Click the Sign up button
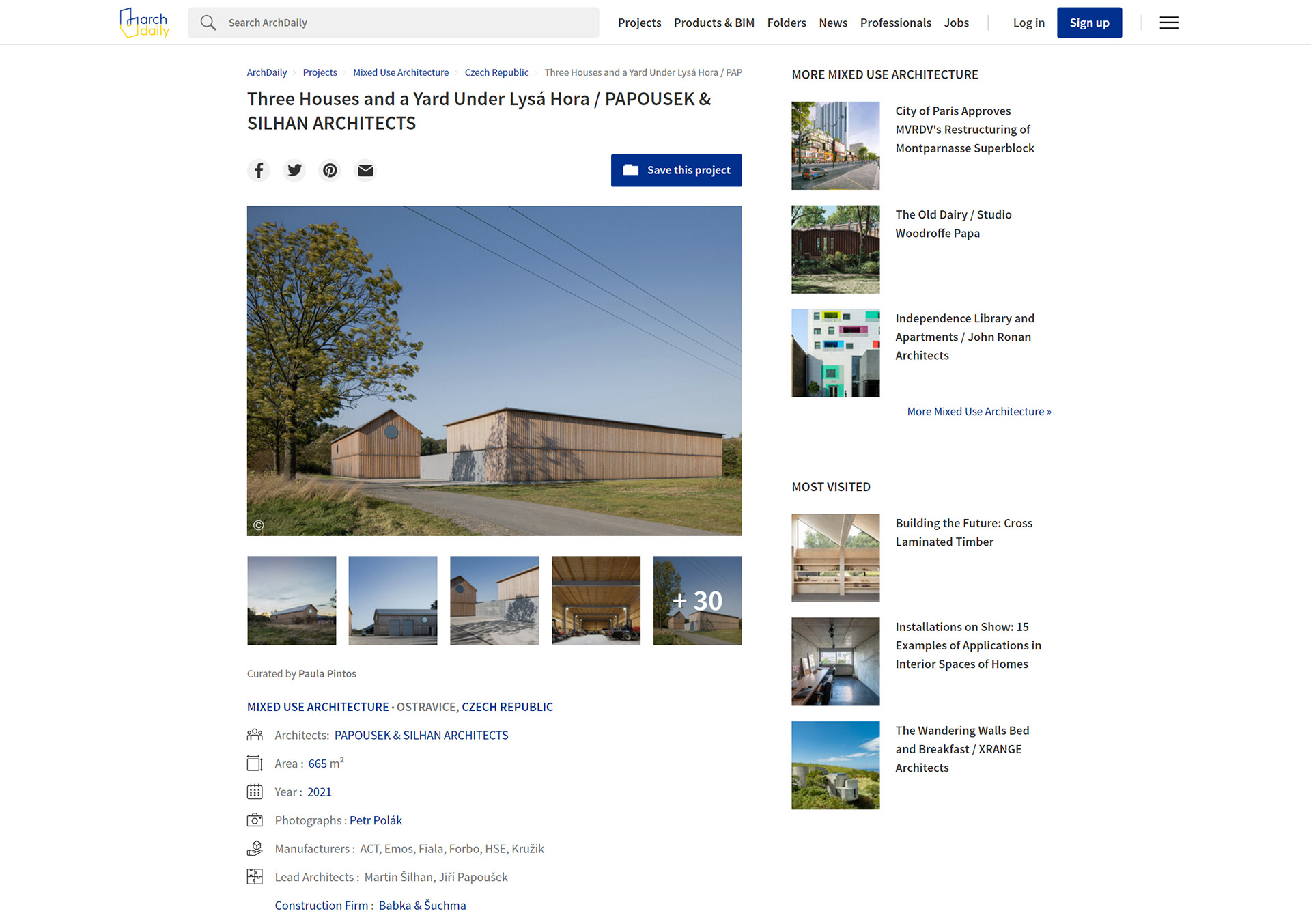The image size is (1311, 924). (1089, 23)
